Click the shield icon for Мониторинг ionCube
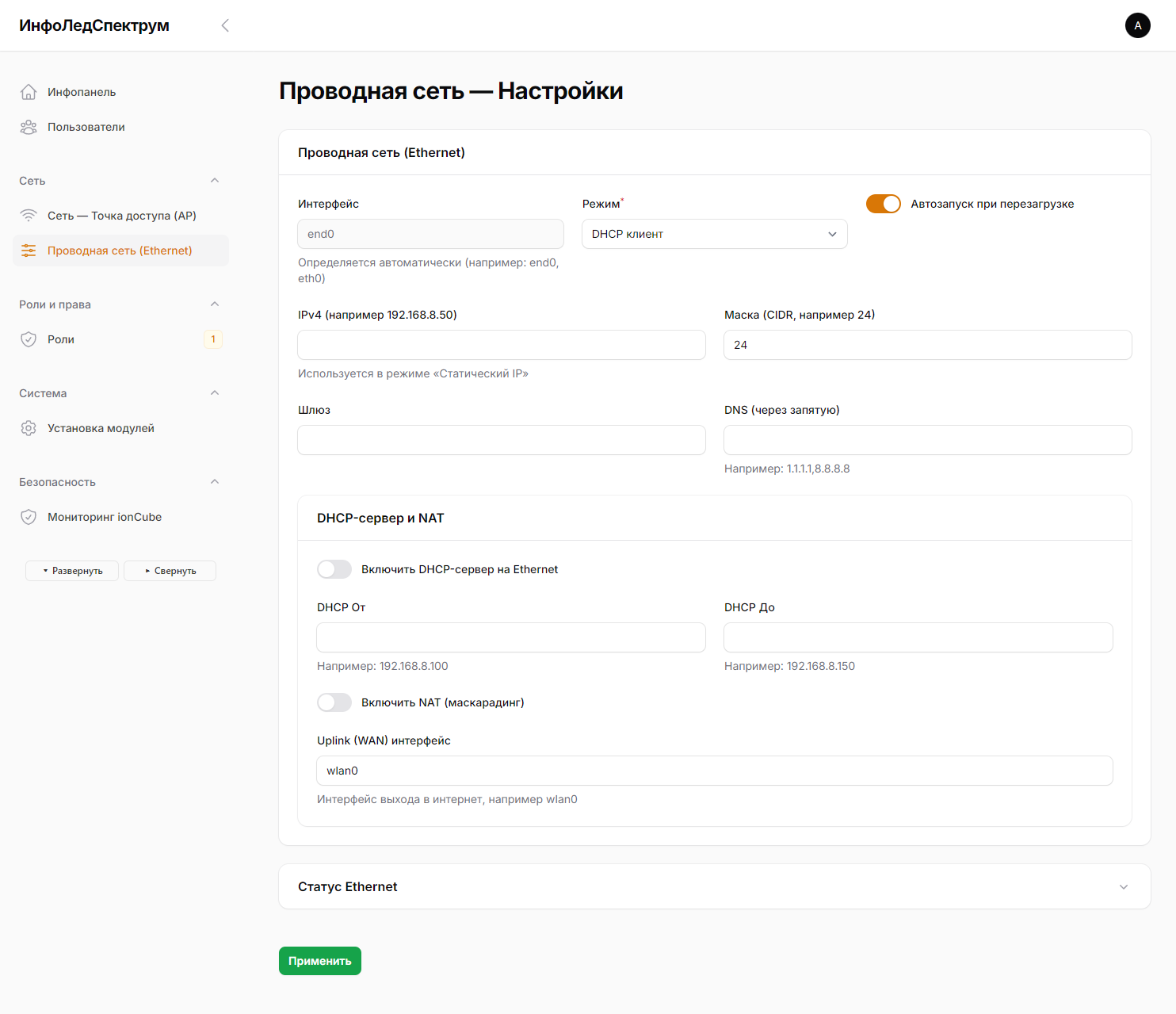 click(29, 517)
